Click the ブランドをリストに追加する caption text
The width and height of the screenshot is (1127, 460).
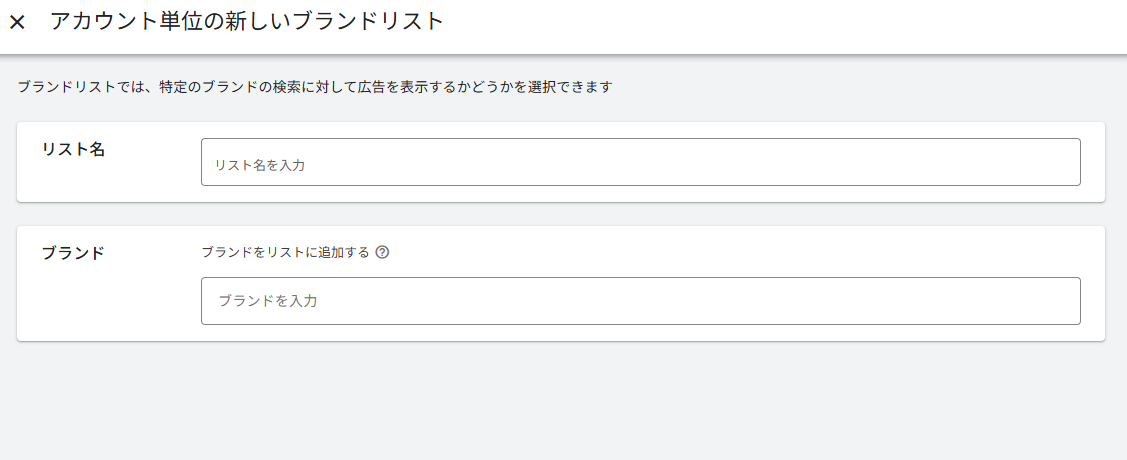(x=285, y=252)
